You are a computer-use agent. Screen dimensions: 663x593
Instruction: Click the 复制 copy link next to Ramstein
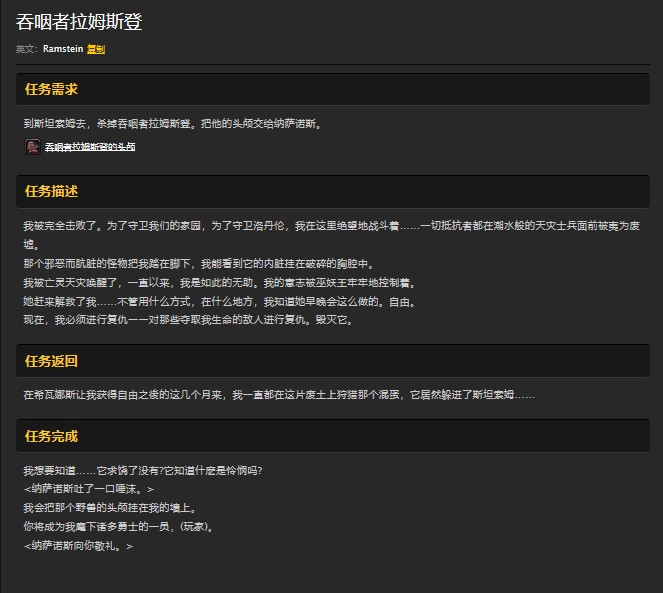pos(96,49)
